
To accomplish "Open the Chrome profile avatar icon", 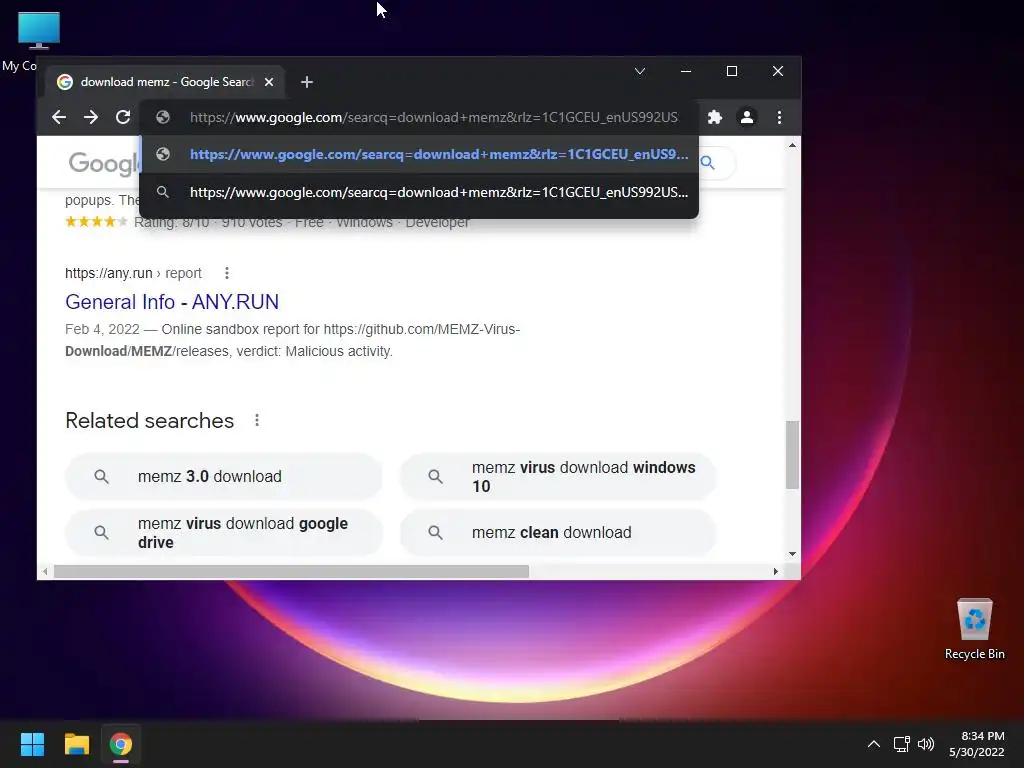I will coord(746,118).
